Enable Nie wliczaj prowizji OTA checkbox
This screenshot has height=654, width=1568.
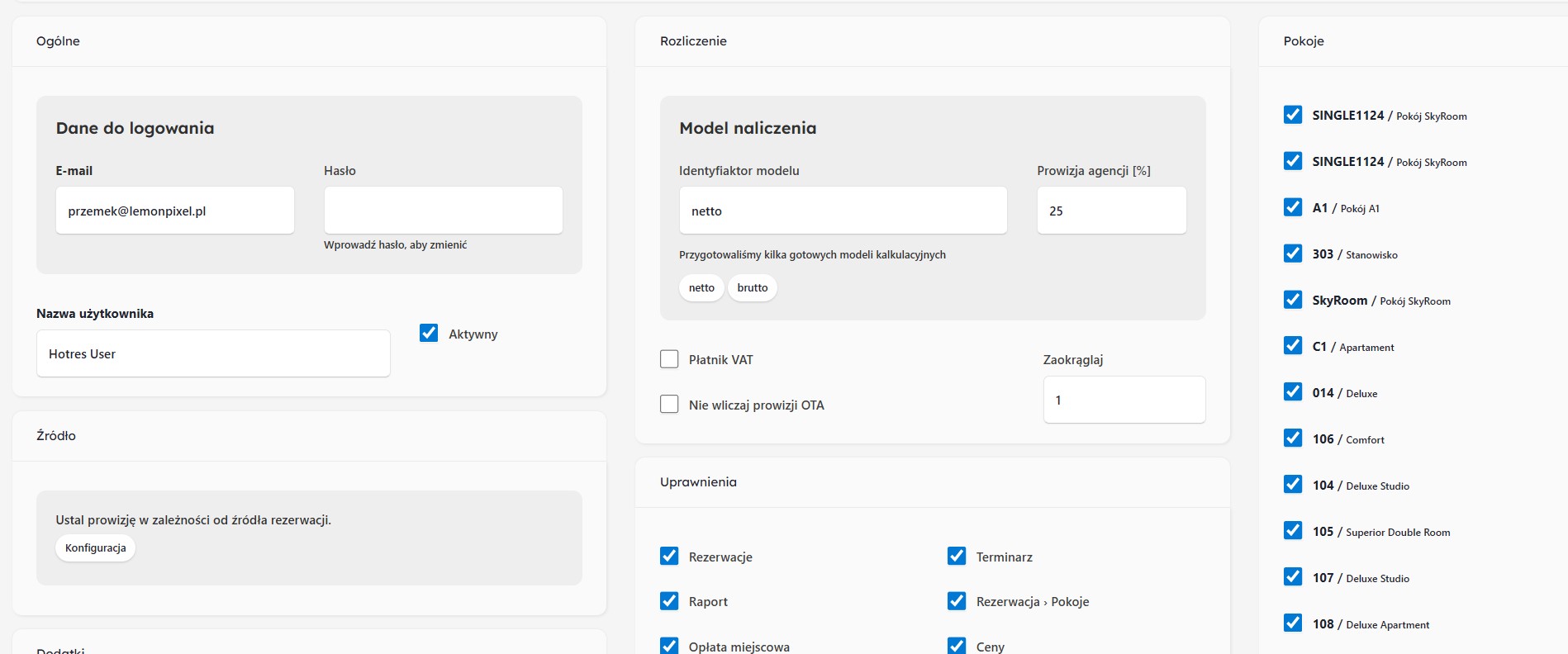coord(669,405)
